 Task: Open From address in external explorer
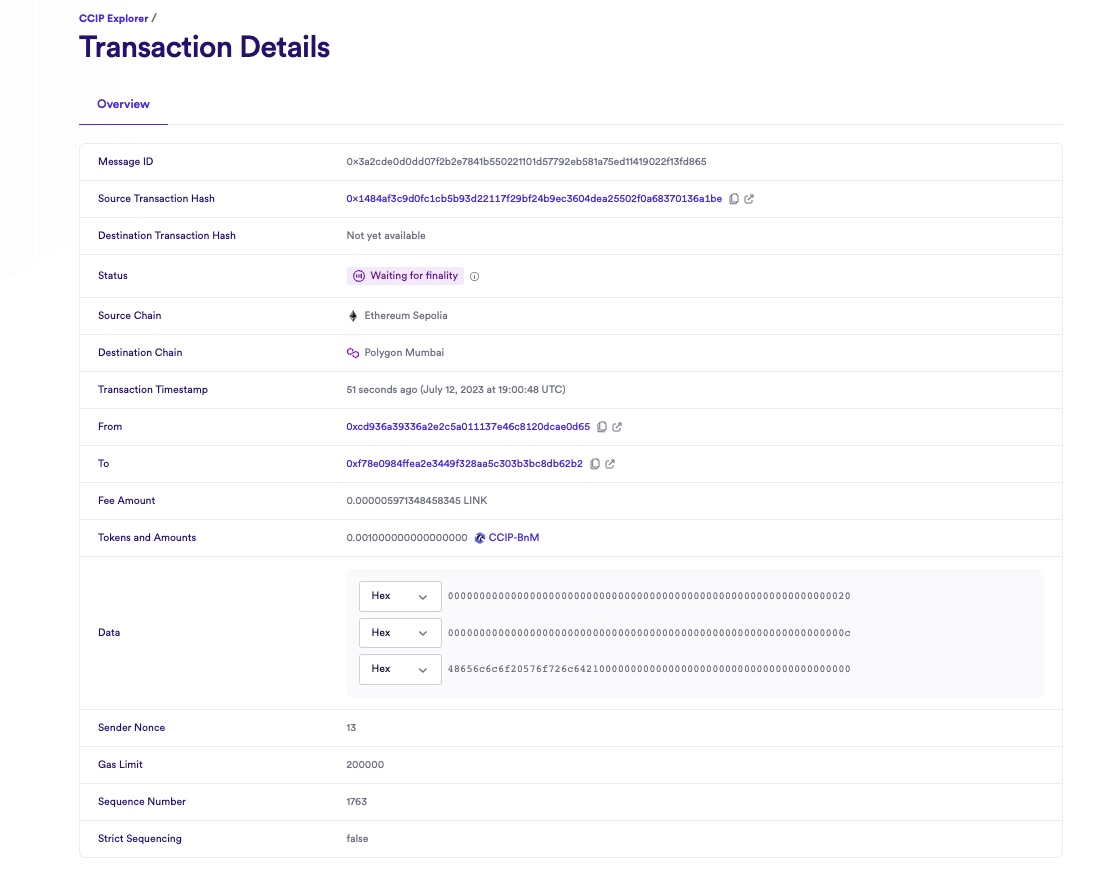[x=617, y=427]
